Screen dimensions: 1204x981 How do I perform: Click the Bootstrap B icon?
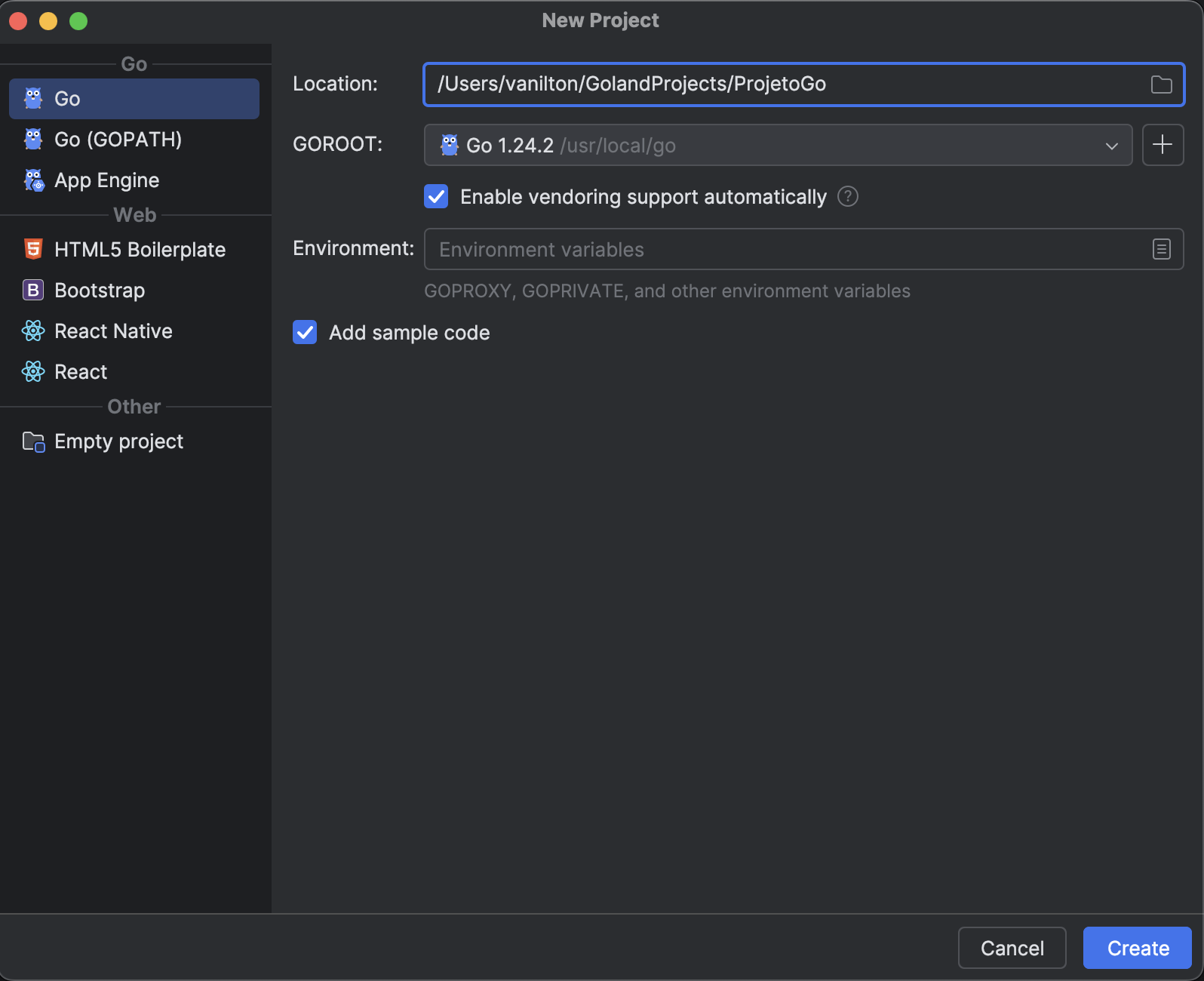33,290
